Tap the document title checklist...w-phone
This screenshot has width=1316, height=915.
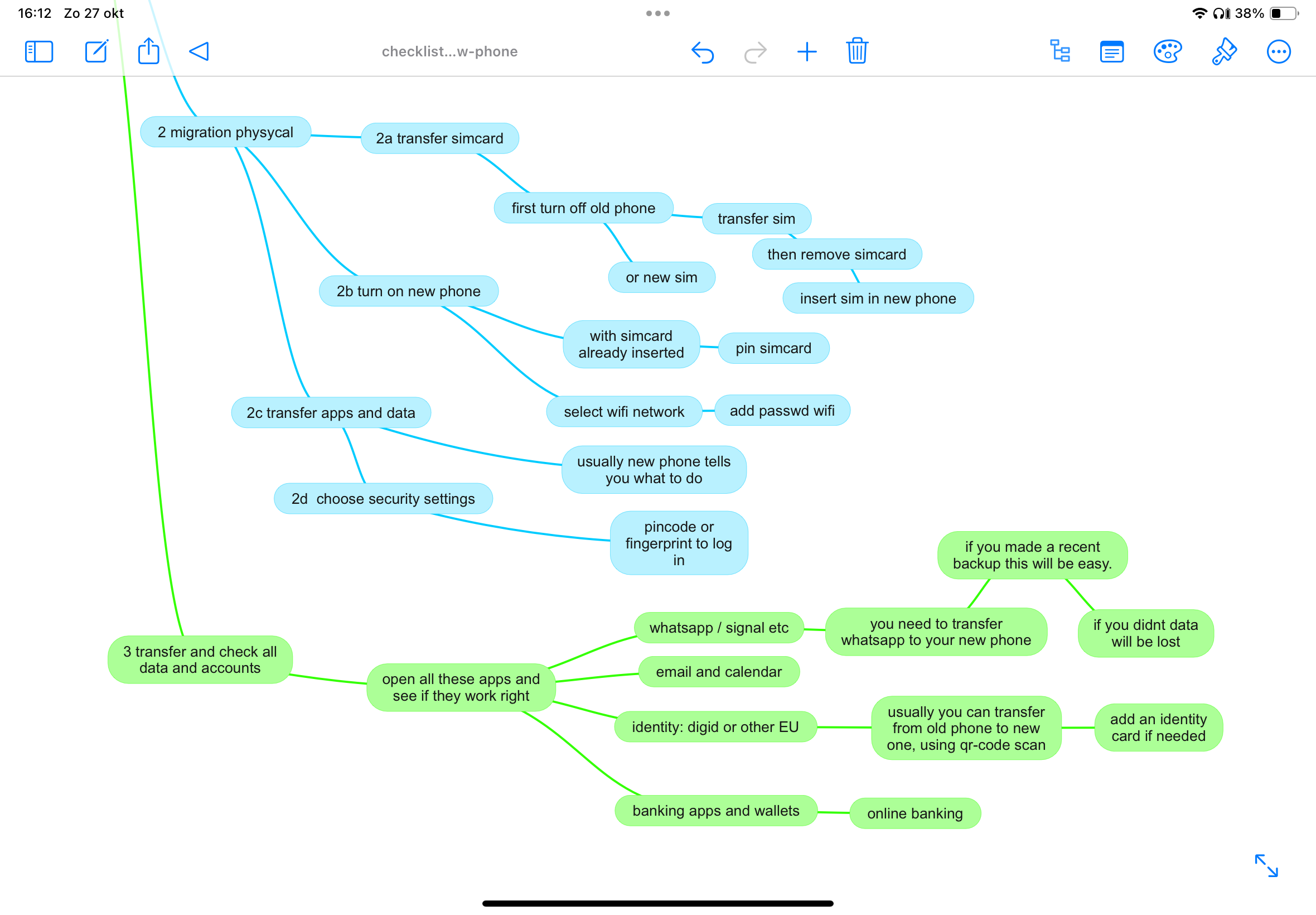450,51
